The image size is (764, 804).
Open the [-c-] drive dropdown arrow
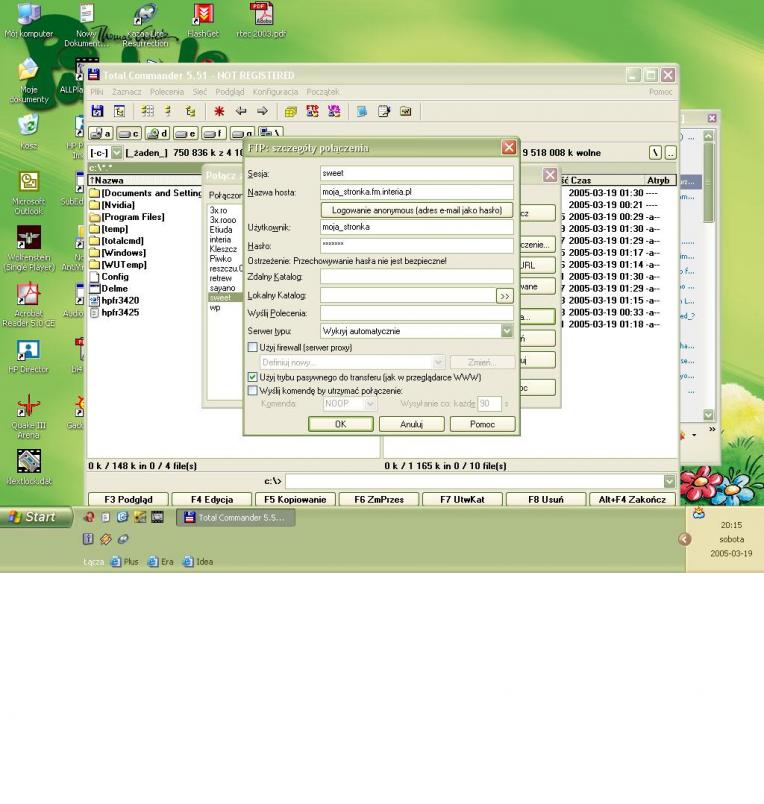pos(117,153)
